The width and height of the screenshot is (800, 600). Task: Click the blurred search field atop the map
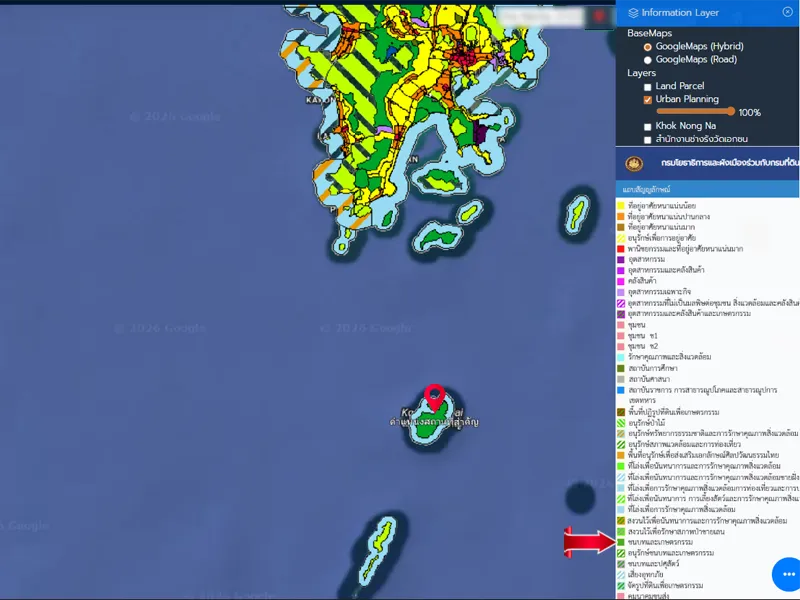540,16
